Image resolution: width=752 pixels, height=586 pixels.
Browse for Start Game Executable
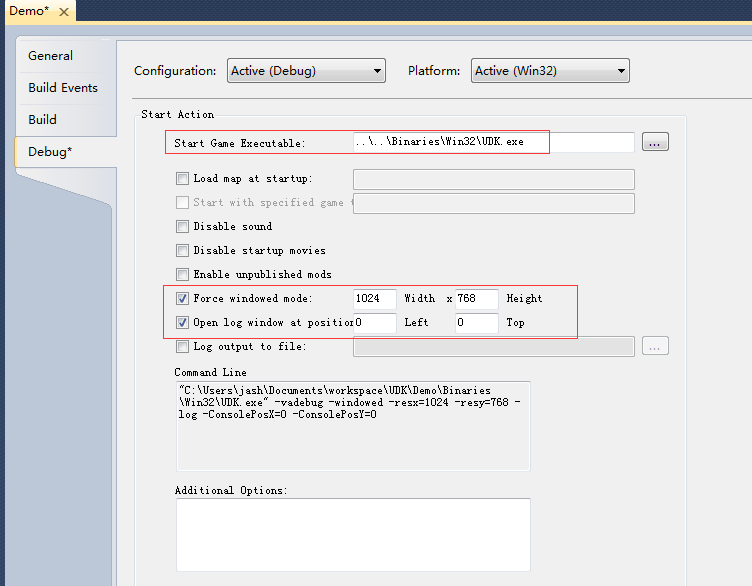pyautogui.click(x=655, y=142)
